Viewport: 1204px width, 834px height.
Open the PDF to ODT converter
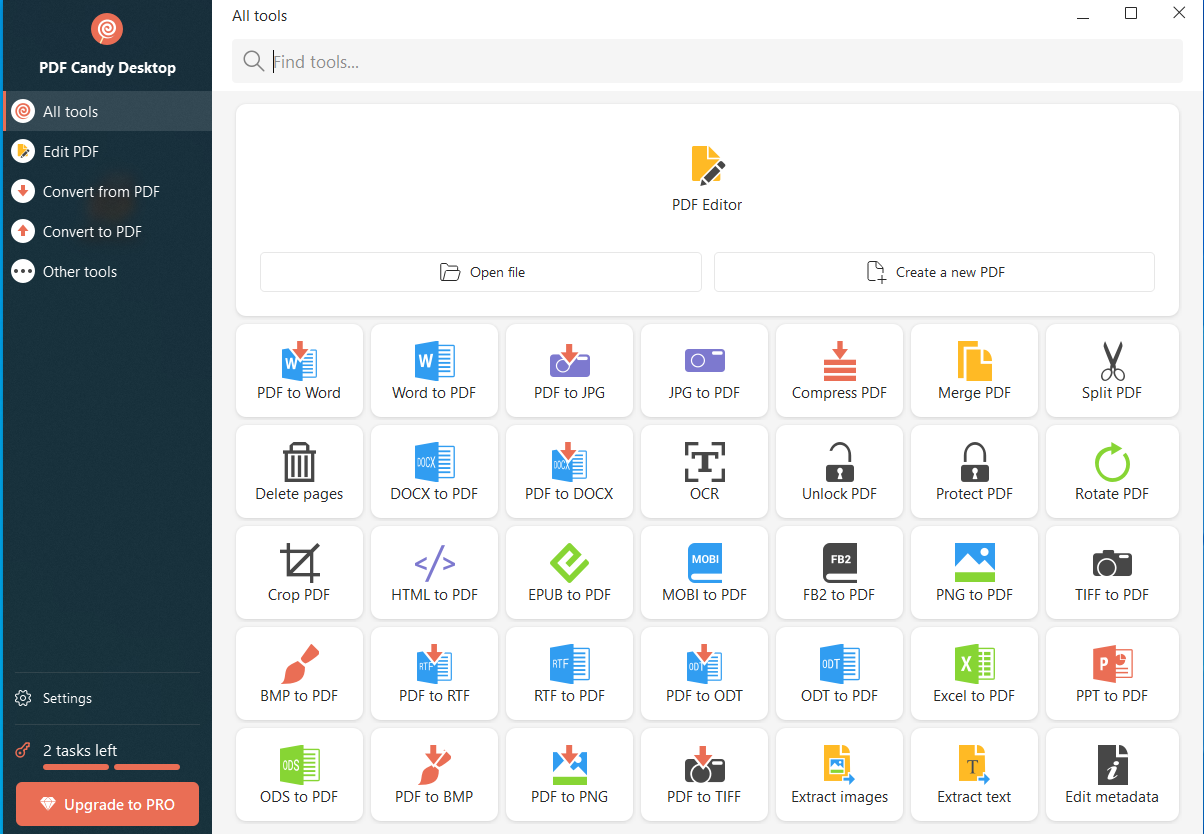pos(704,674)
